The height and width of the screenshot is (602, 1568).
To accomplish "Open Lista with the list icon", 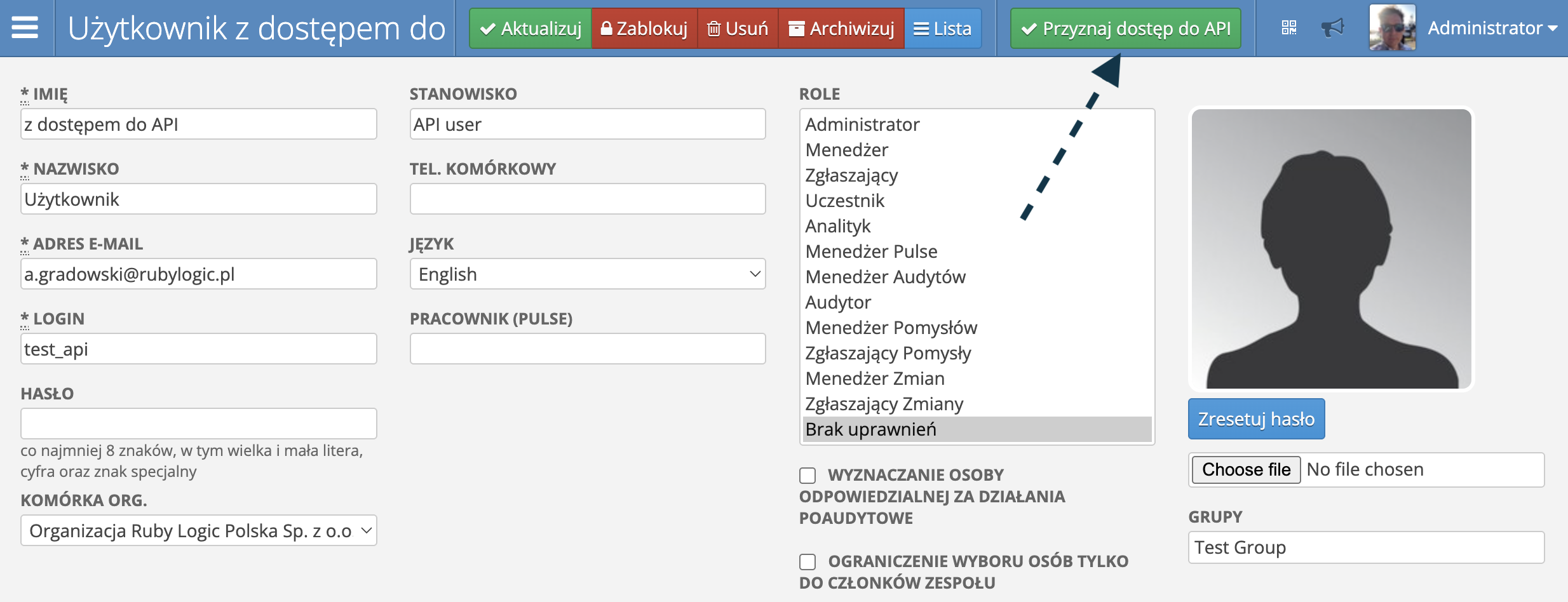I will (943, 29).
